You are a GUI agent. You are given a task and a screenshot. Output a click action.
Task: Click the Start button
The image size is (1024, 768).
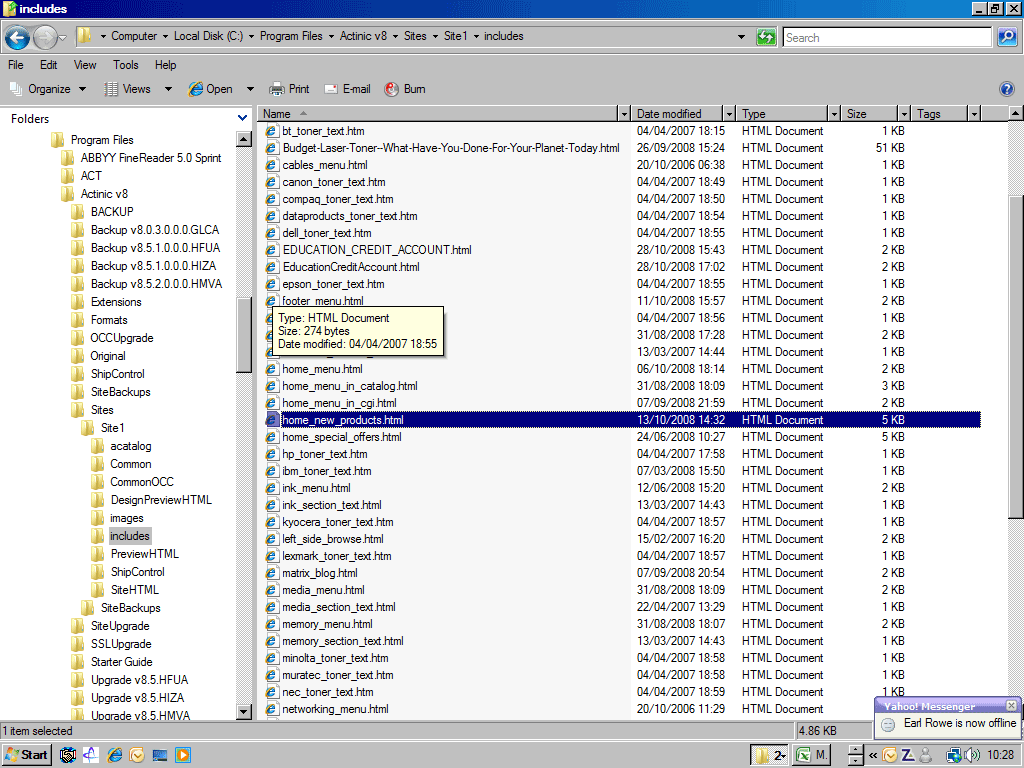27,755
